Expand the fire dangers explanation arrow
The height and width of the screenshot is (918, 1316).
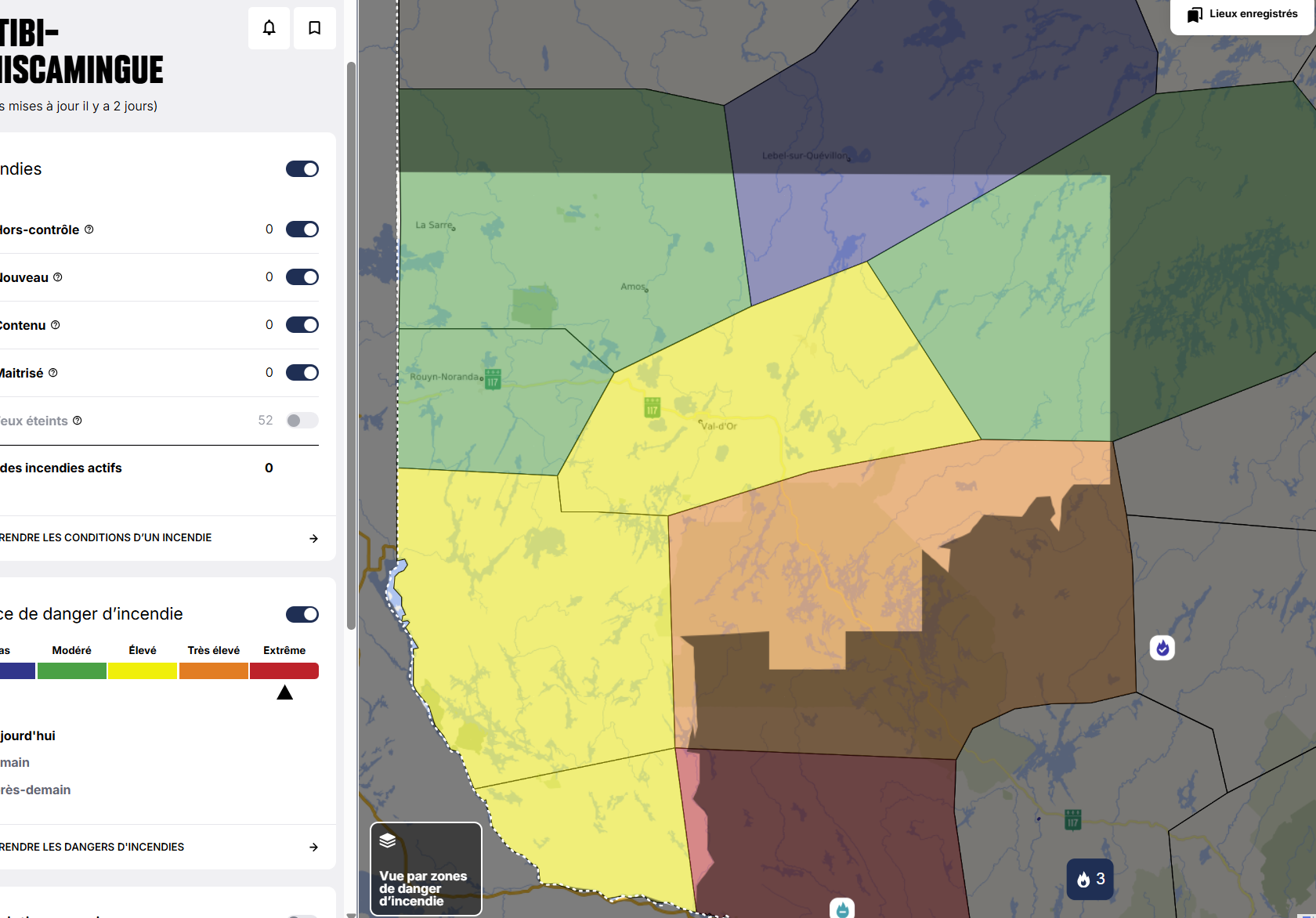point(313,847)
